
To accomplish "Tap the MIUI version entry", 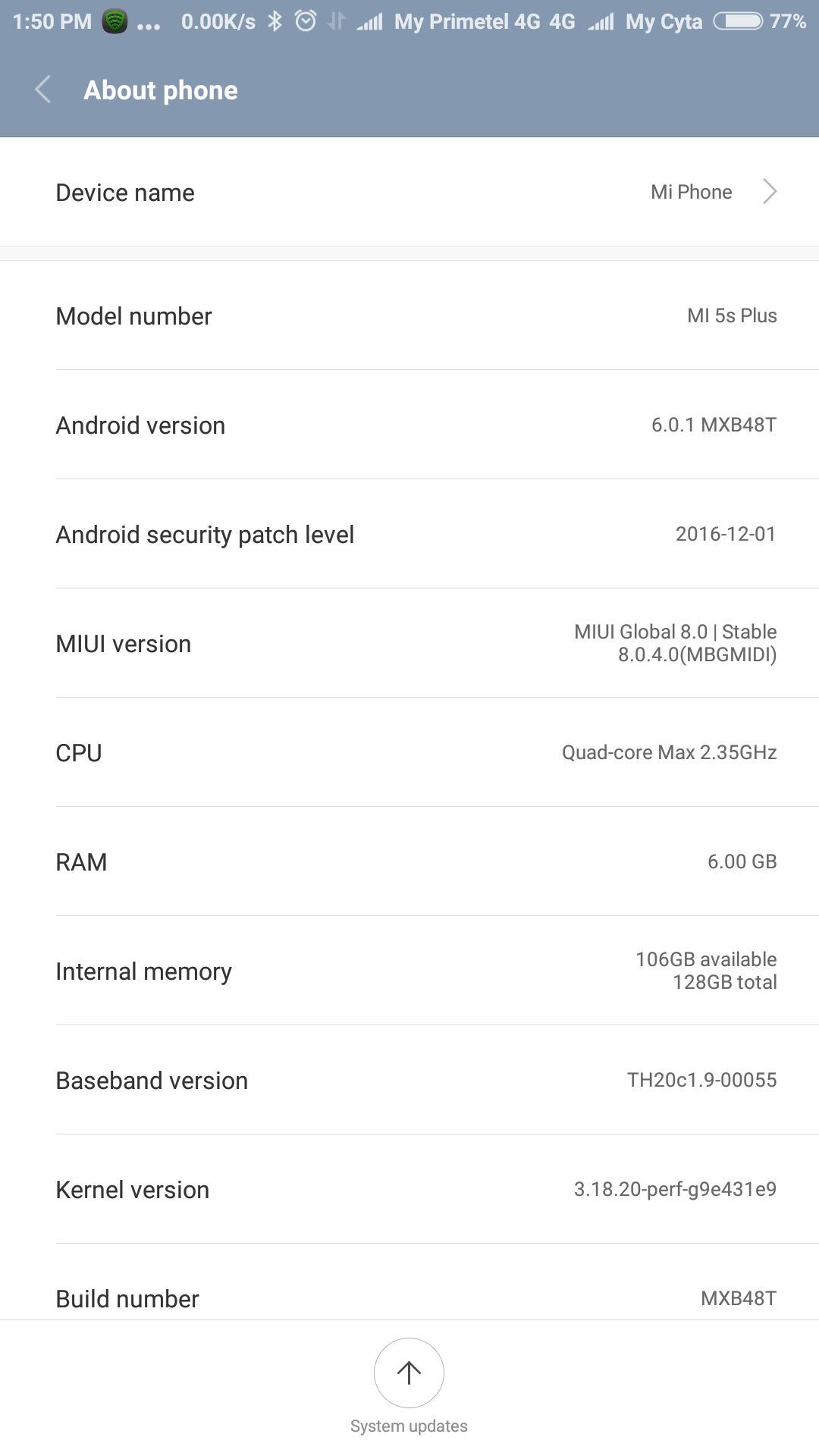I will [409, 643].
